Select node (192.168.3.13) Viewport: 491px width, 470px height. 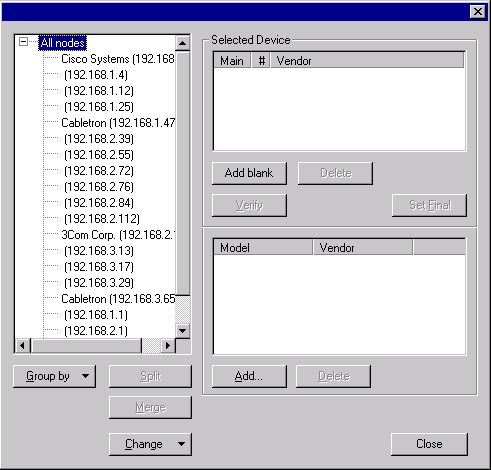point(99,251)
